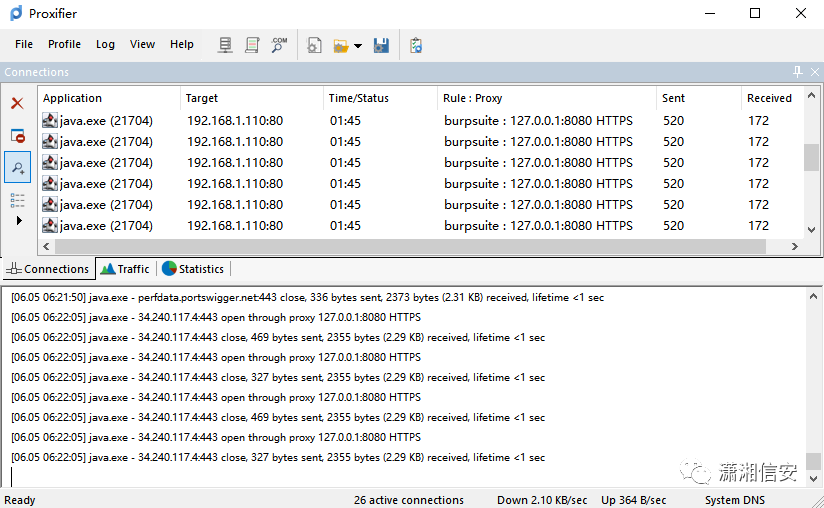Open the Proxification Rules toolbar icon
This screenshot has width=824, height=508.
[x=252, y=45]
